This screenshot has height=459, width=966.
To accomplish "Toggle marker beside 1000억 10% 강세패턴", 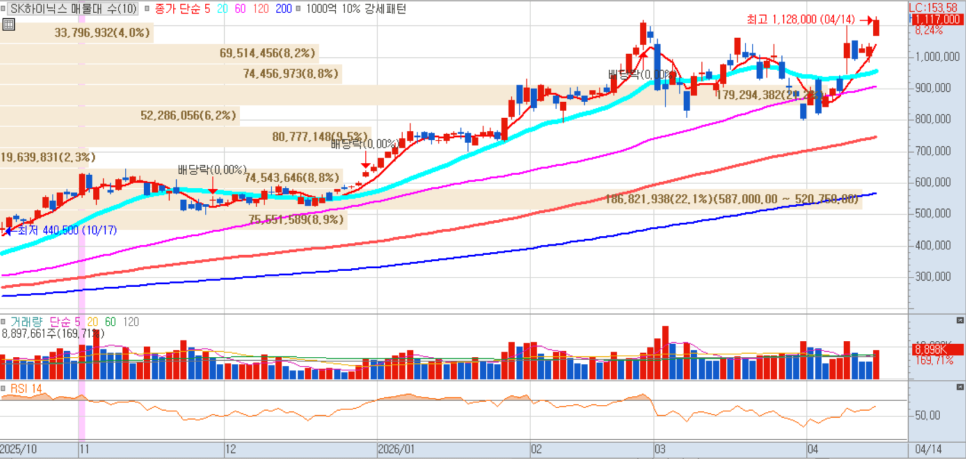I will click(x=298, y=10).
